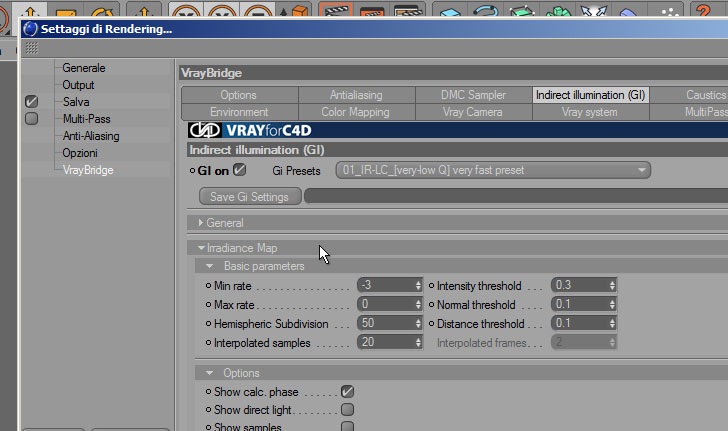Collapse the Basic parameters group

tap(209, 266)
